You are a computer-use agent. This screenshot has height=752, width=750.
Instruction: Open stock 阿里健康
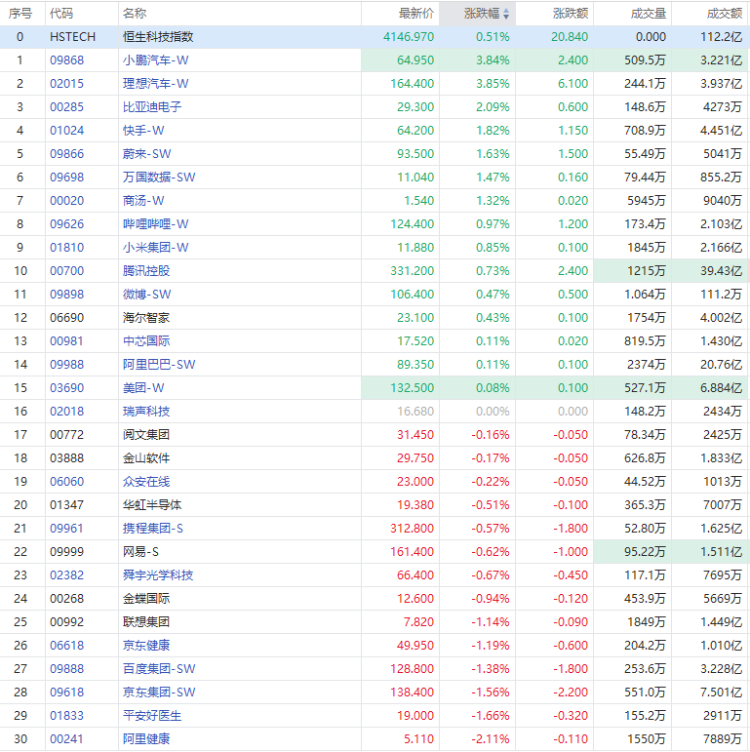click(x=146, y=739)
